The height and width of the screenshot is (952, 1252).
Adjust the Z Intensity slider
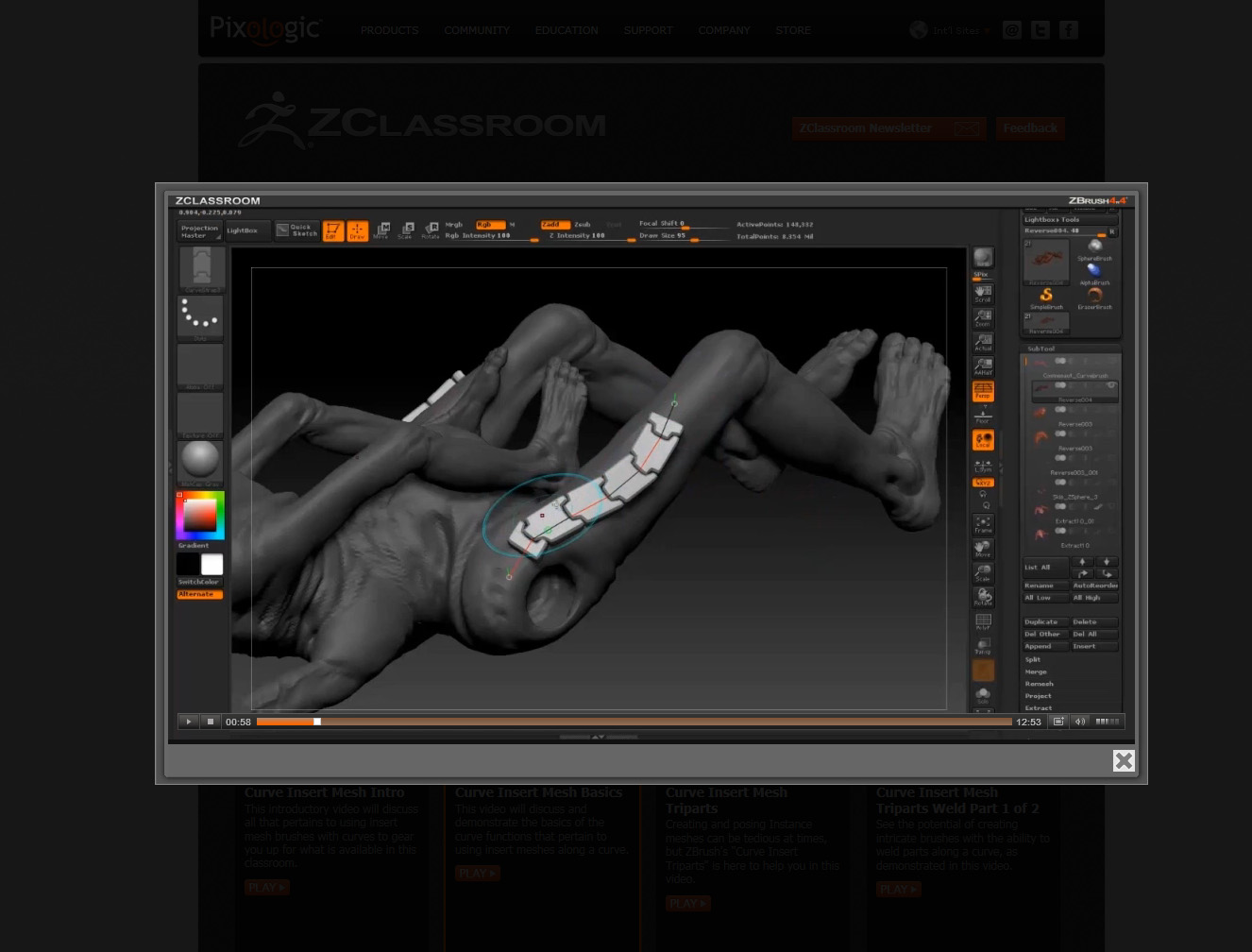click(x=578, y=235)
